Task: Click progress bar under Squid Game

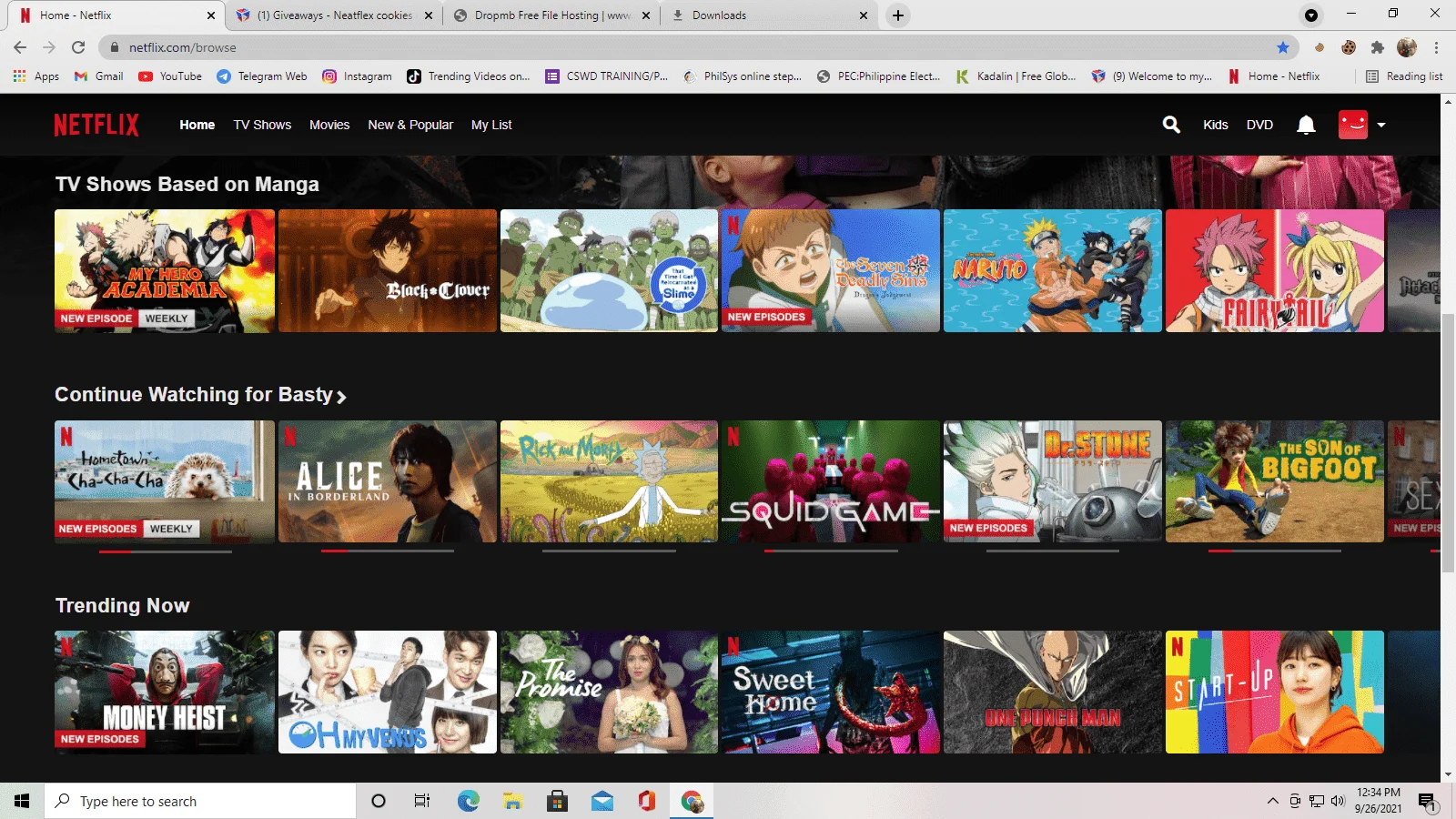Action: point(831,551)
